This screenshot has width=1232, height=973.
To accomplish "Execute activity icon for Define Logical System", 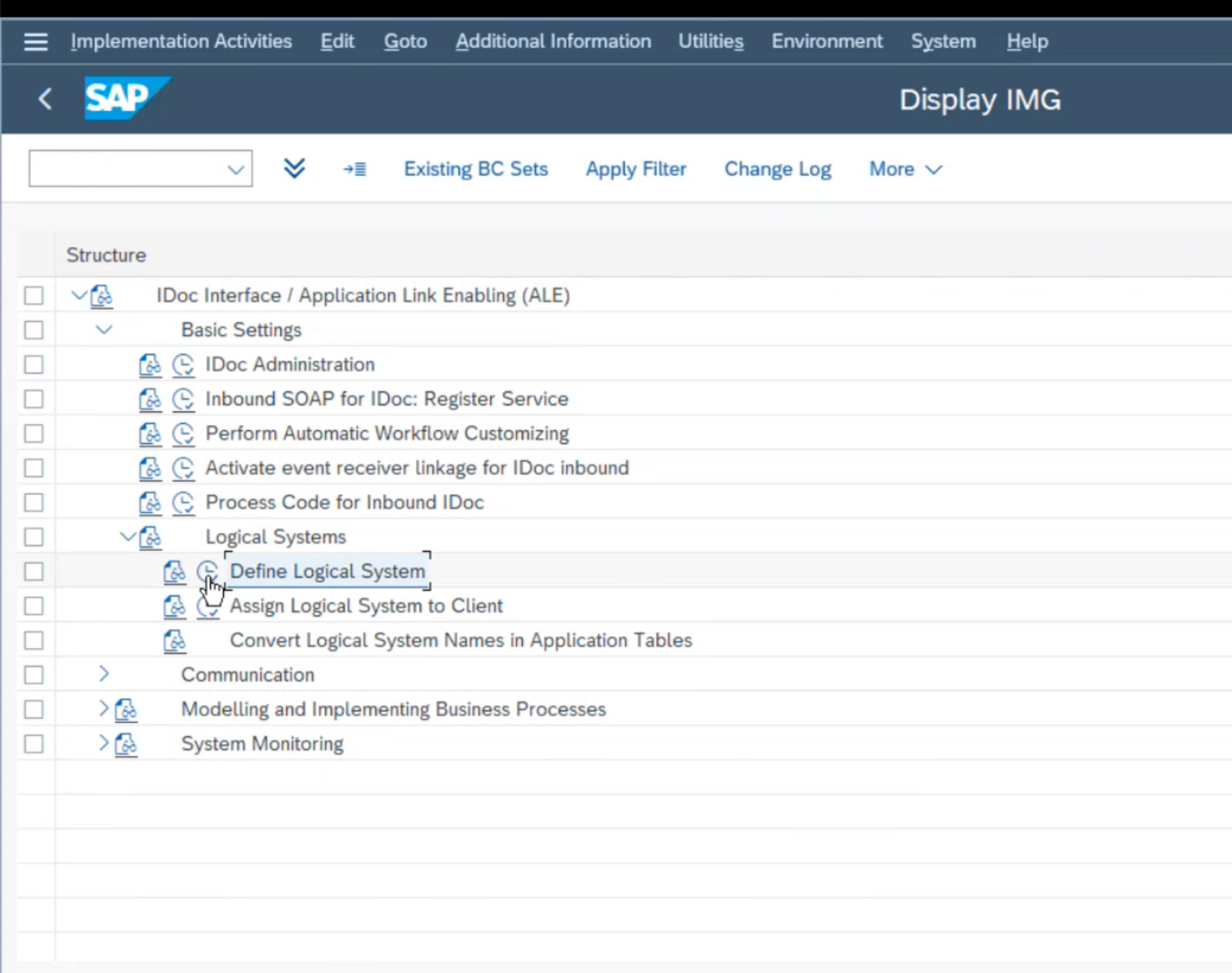I will click(x=208, y=571).
